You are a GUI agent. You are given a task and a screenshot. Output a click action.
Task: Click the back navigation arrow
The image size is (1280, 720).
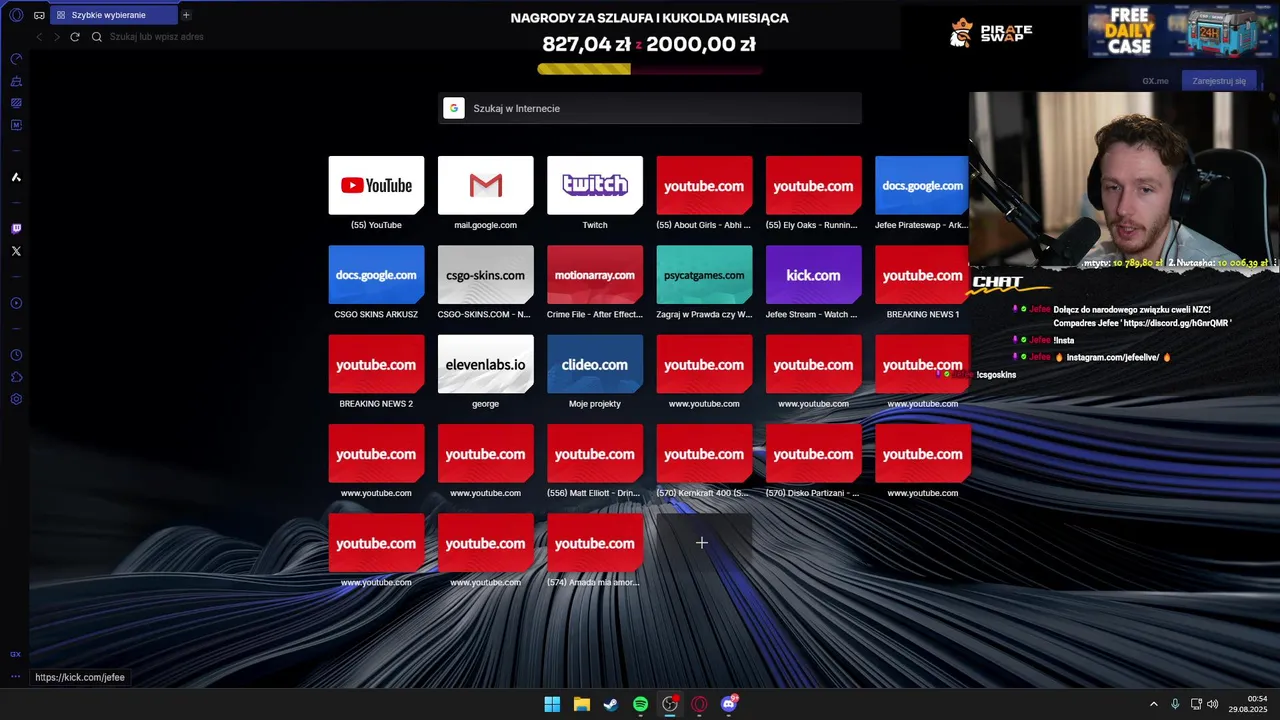tap(39, 37)
